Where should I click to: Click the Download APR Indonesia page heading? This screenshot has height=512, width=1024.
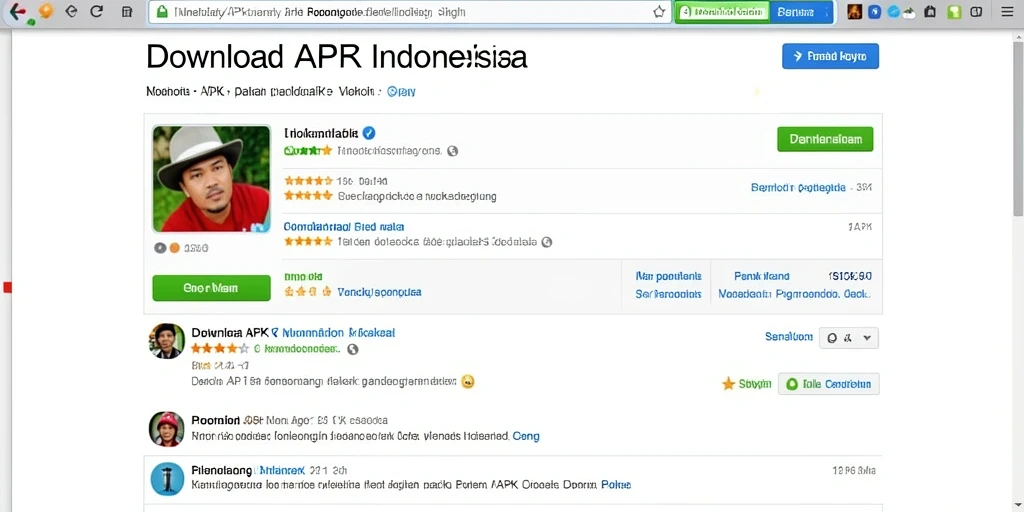pos(336,57)
